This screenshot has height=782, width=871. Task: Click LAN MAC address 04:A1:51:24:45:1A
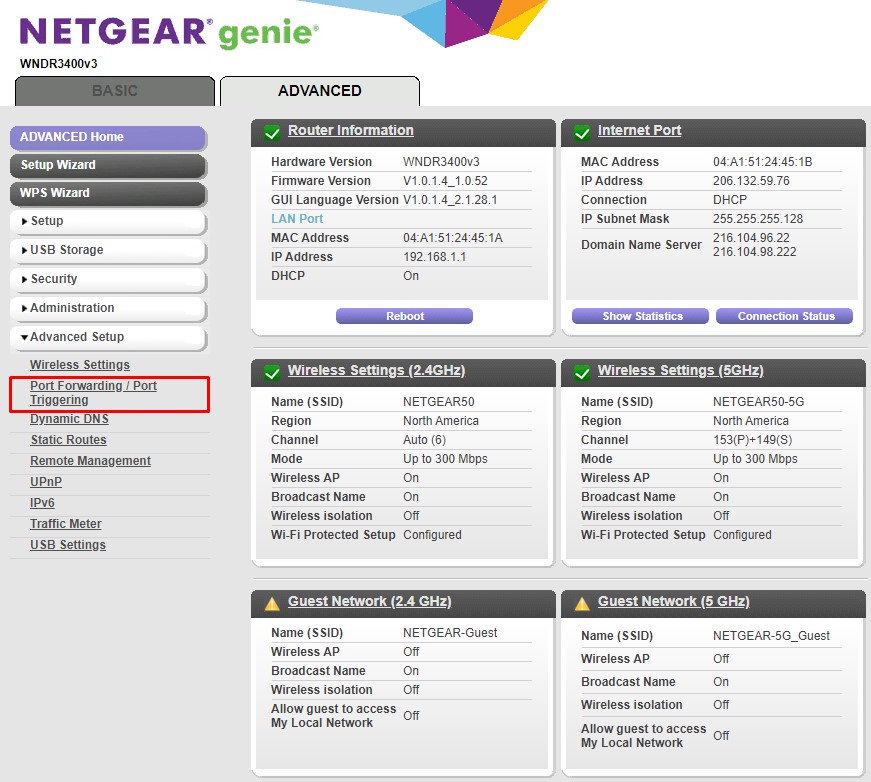point(453,238)
